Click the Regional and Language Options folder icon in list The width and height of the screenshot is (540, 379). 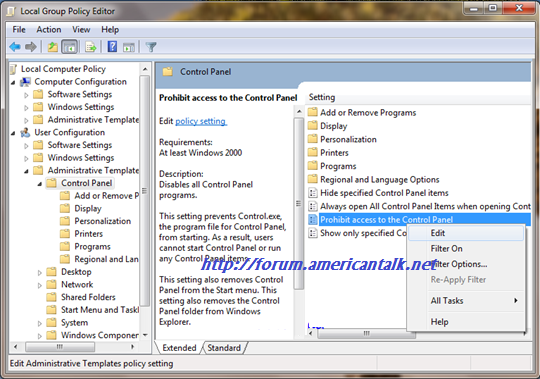pos(313,179)
